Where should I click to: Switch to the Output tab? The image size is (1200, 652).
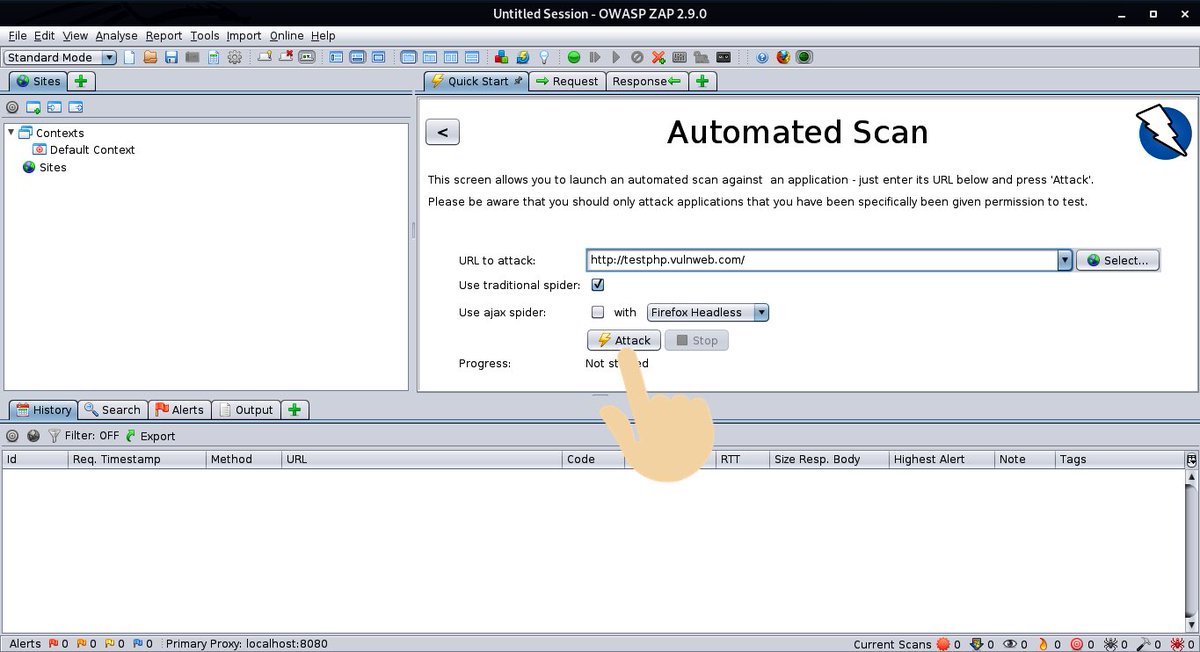245,409
